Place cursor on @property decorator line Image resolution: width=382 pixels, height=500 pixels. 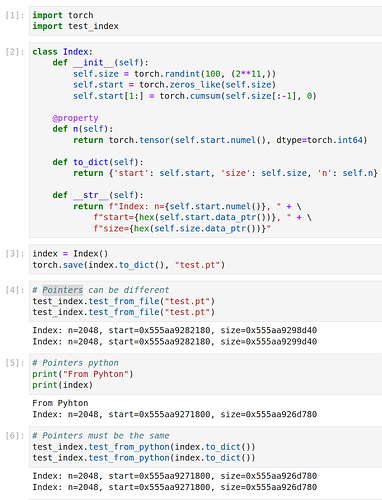75,118
